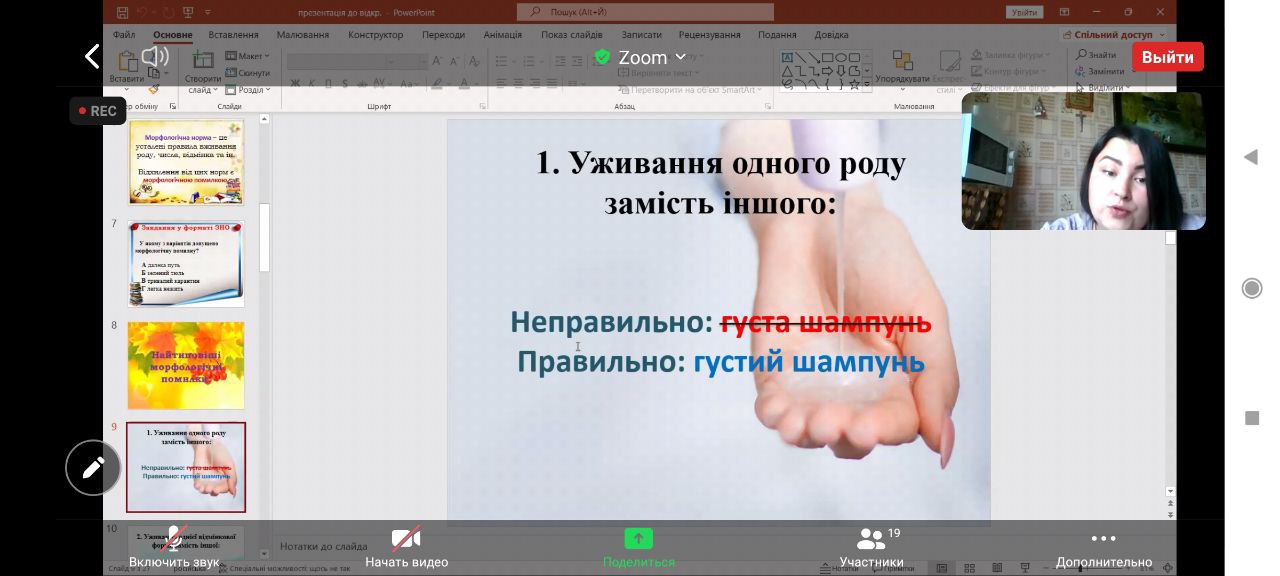Click Android recents square navigation button
This screenshot has width=1280, height=576.
[1251, 418]
